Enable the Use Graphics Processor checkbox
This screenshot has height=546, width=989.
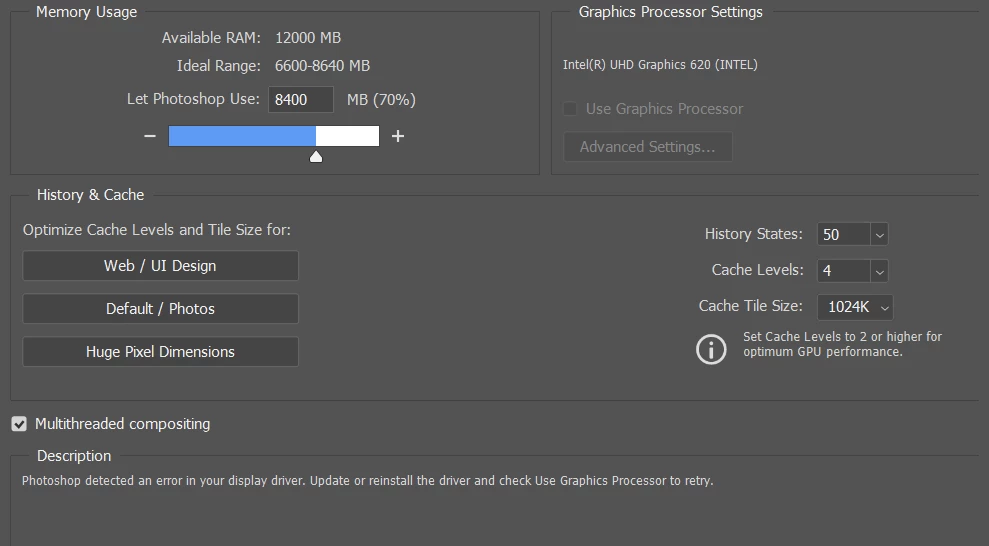tap(570, 109)
